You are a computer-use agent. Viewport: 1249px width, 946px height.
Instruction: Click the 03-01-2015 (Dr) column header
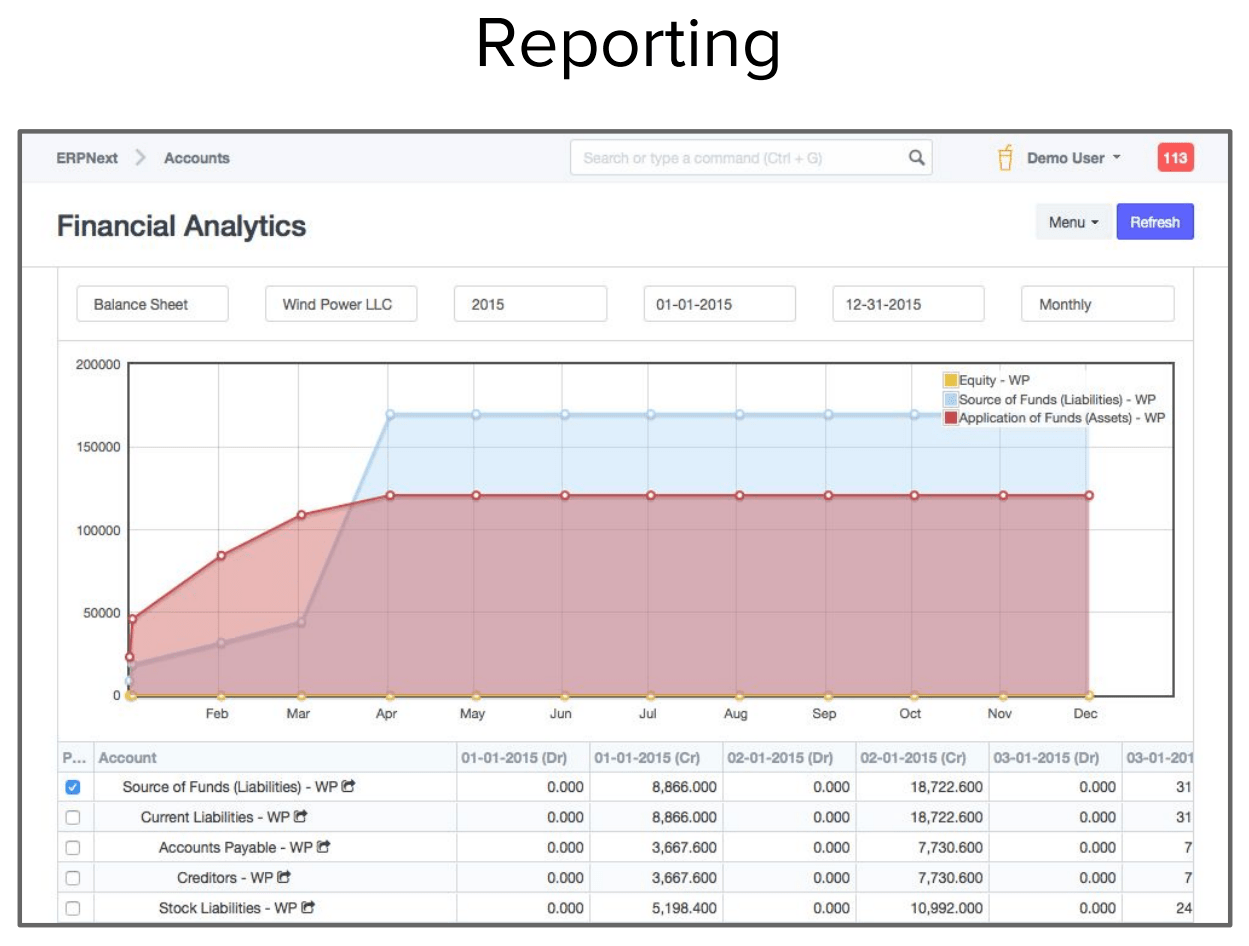(x=1056, y=758)
